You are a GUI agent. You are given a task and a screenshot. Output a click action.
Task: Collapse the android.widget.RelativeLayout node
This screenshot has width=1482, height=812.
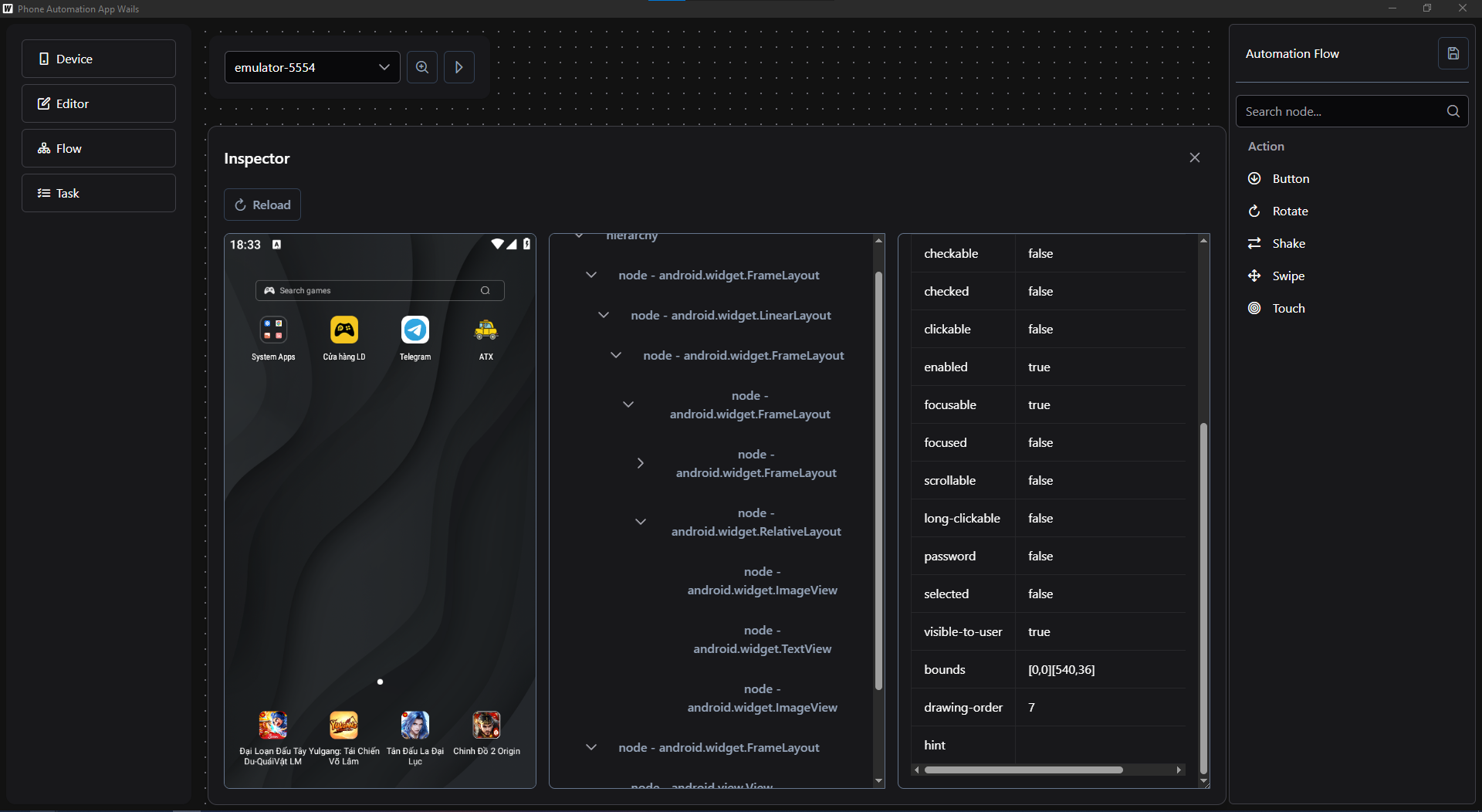(x=640, y=522)
